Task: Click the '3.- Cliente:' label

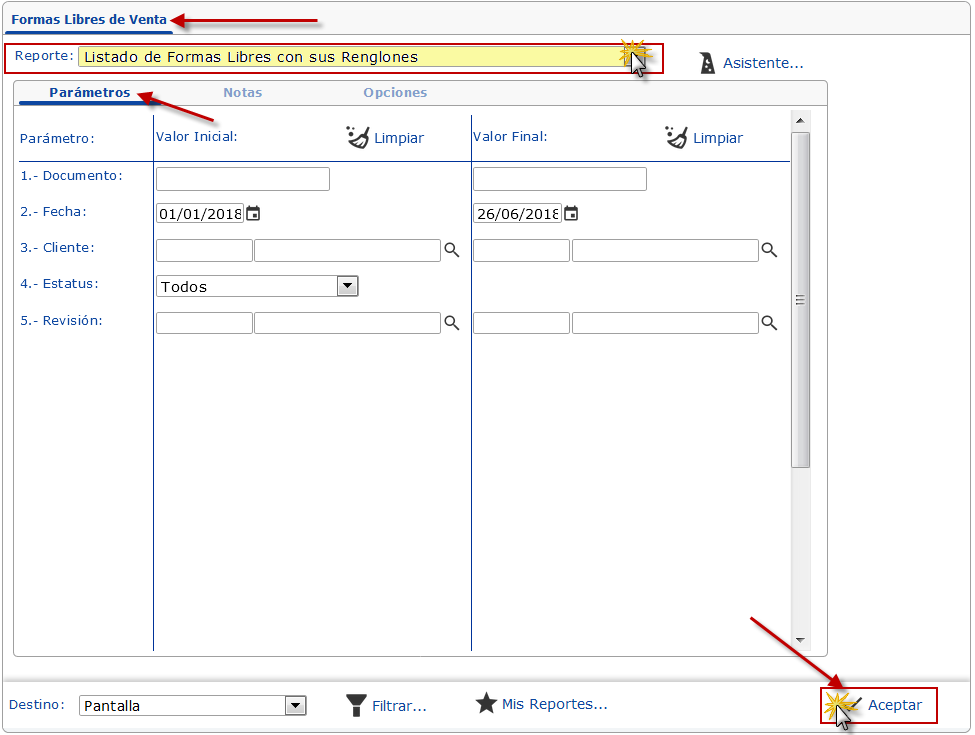Action: [57, 248]
